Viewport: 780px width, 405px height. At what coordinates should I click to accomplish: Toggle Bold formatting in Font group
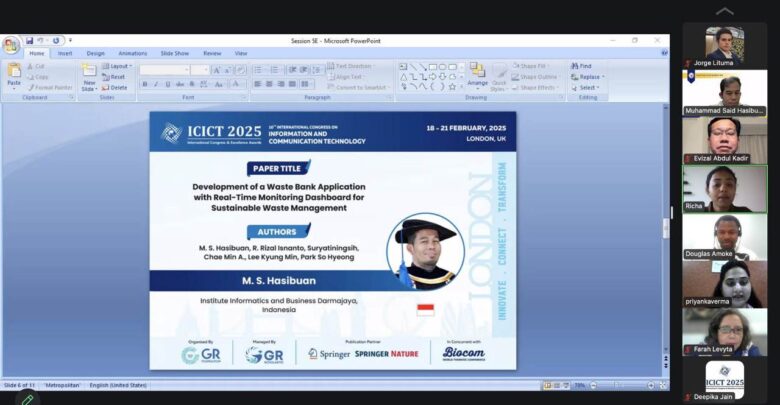[x=144, y=85]
